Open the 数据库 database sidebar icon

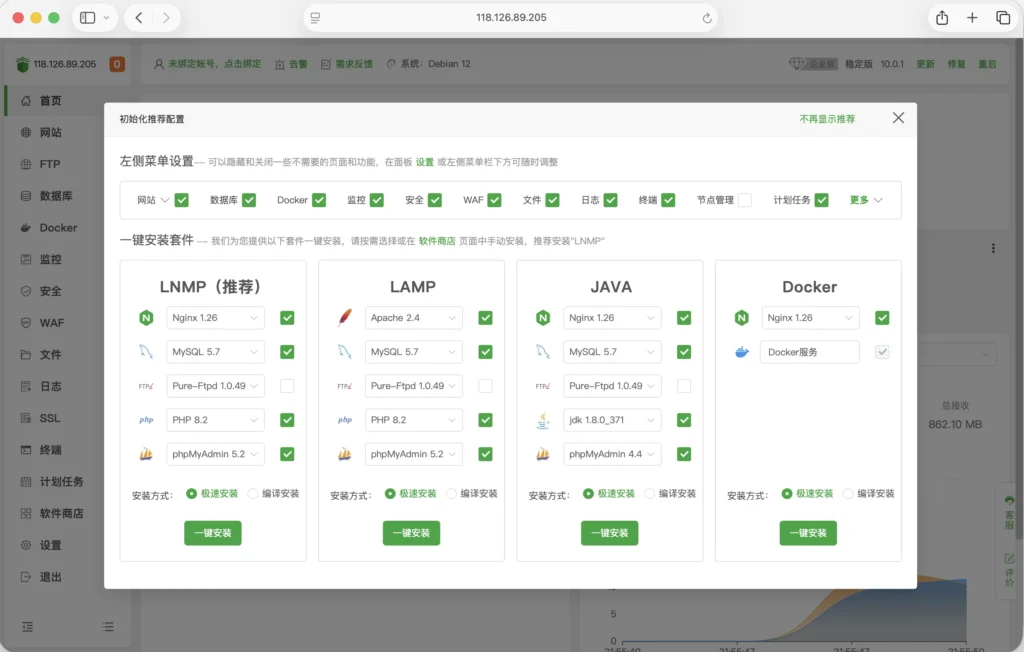26,196
